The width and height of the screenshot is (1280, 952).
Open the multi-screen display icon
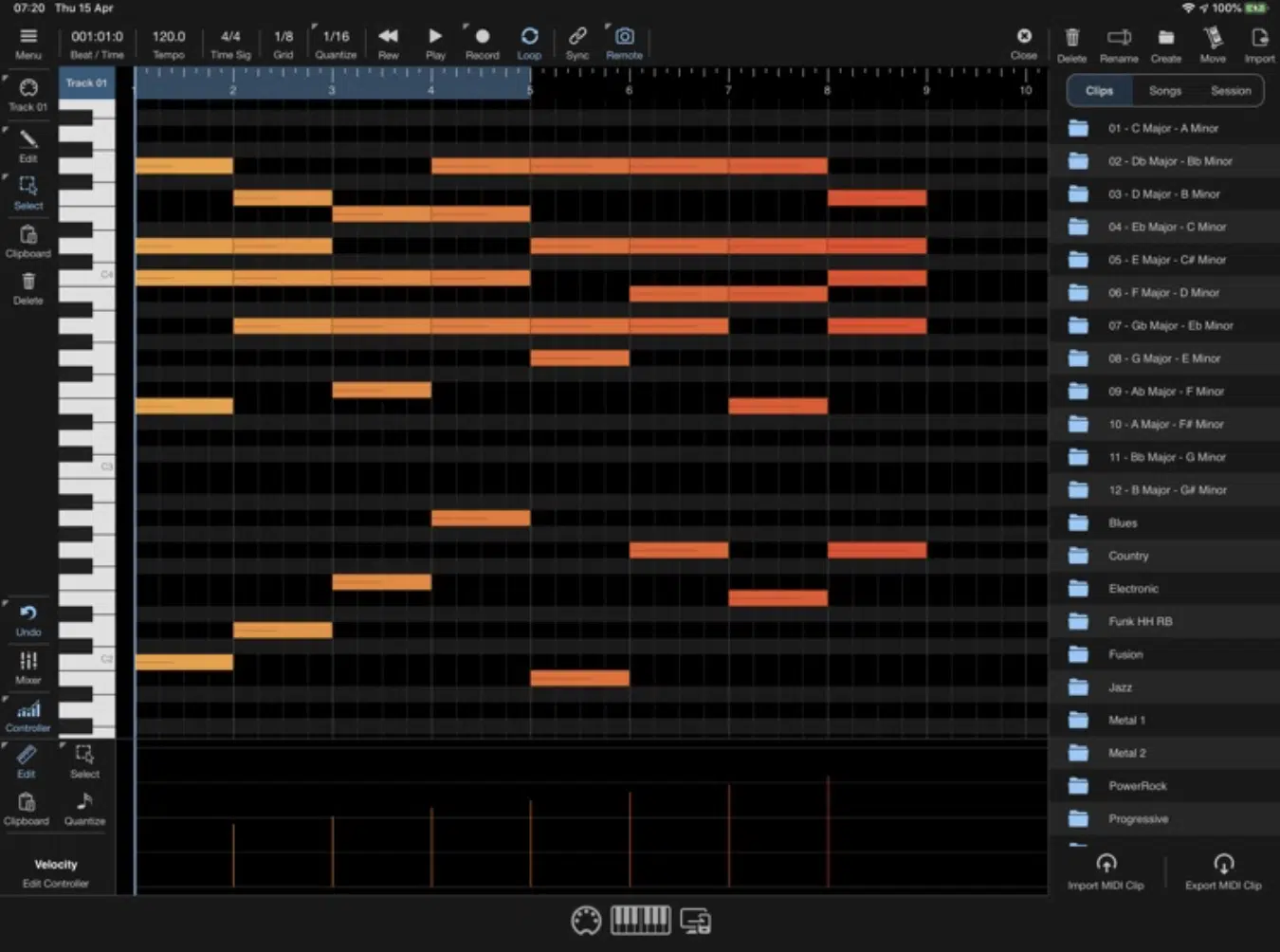coord(696,921)
